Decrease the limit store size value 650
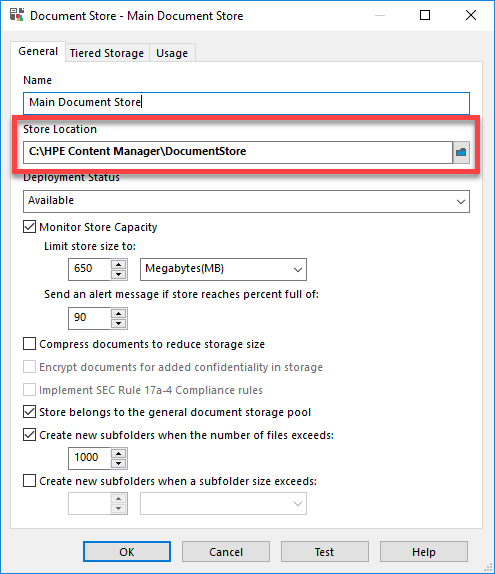 coord(118,275)
